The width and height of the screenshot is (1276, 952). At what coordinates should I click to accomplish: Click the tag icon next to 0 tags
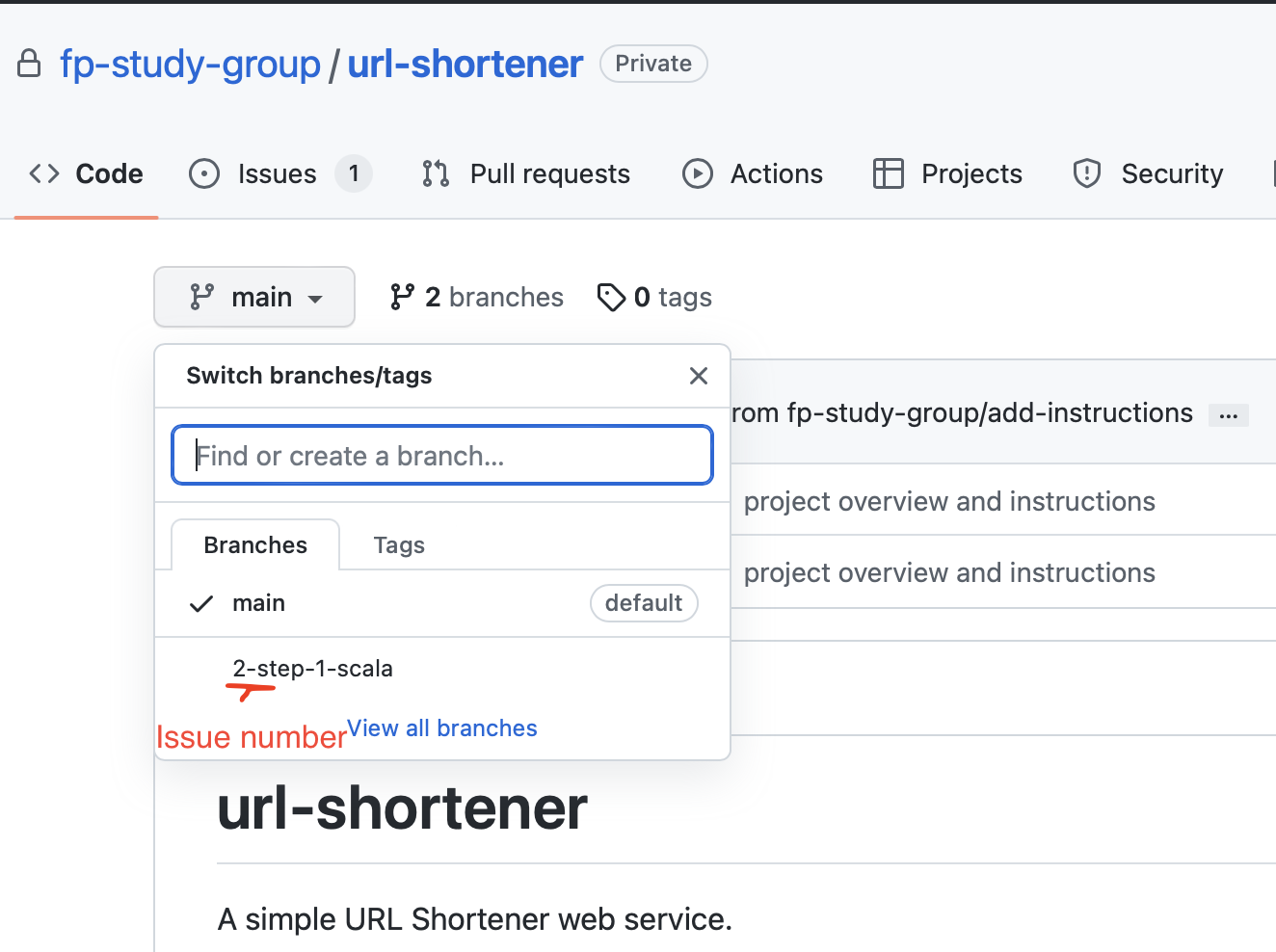tap(611, 297)
